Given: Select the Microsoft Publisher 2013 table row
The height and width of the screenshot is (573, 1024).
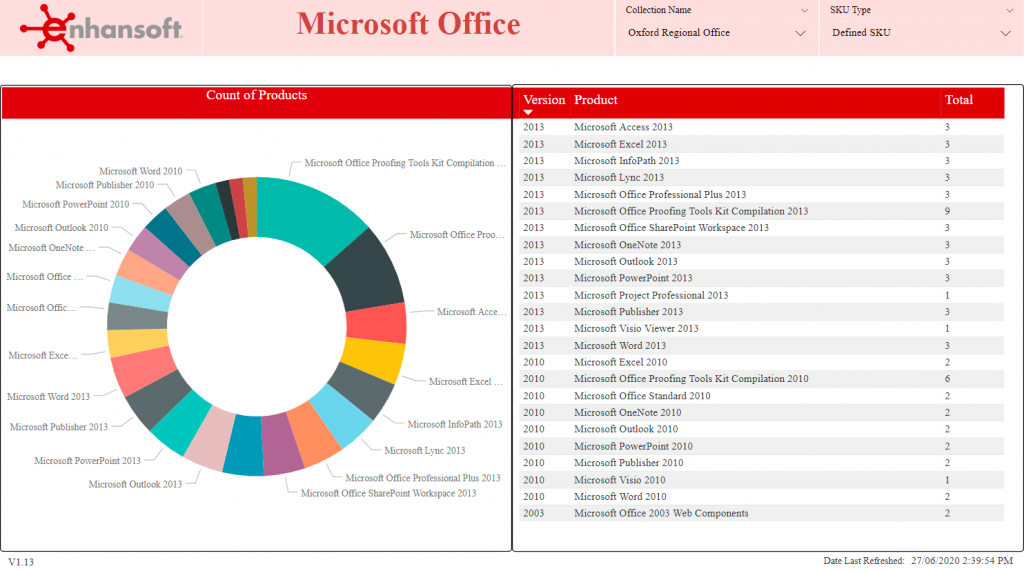Looking at the screenshot, I should click(761, 312).
